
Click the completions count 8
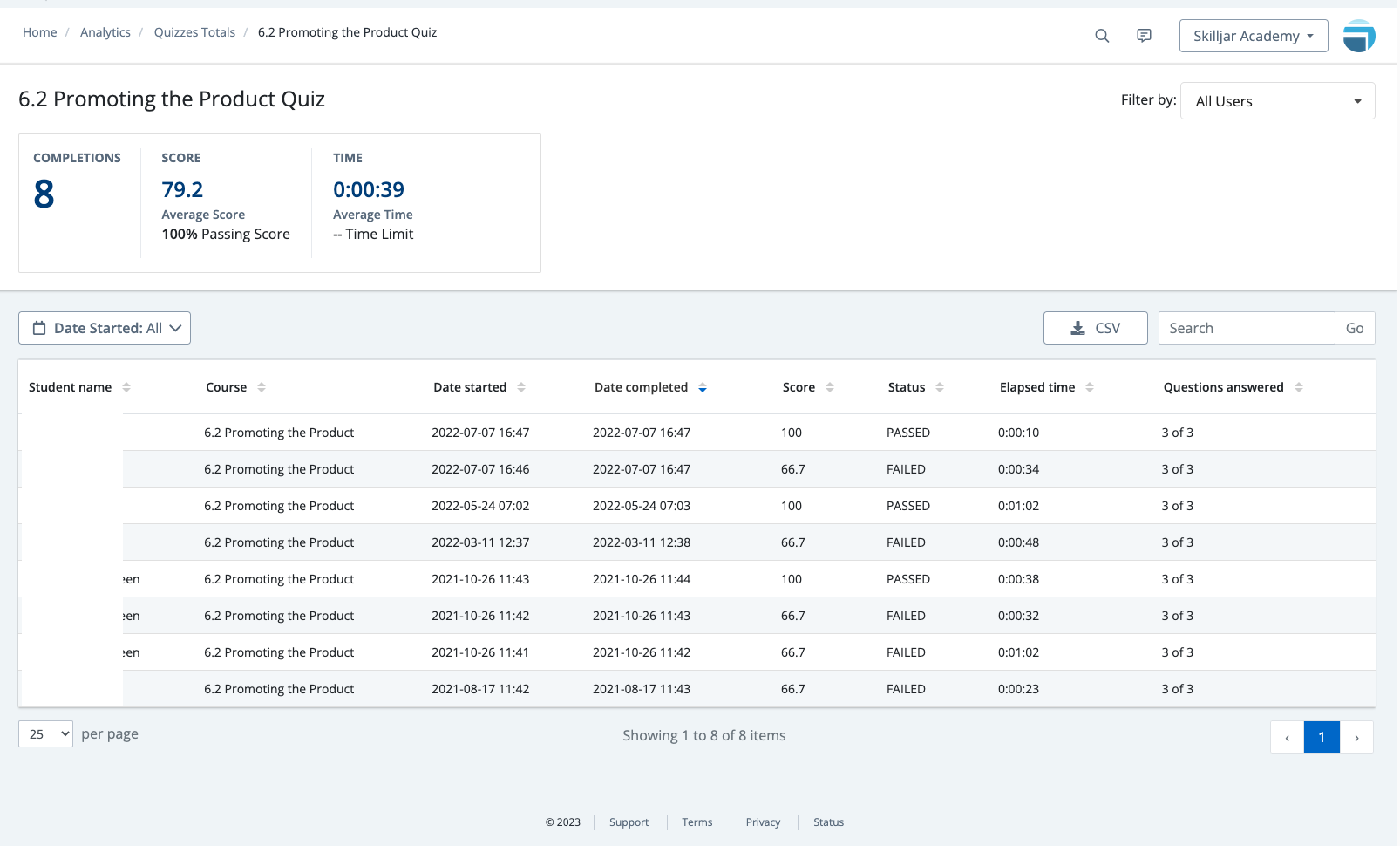point(44,194)
